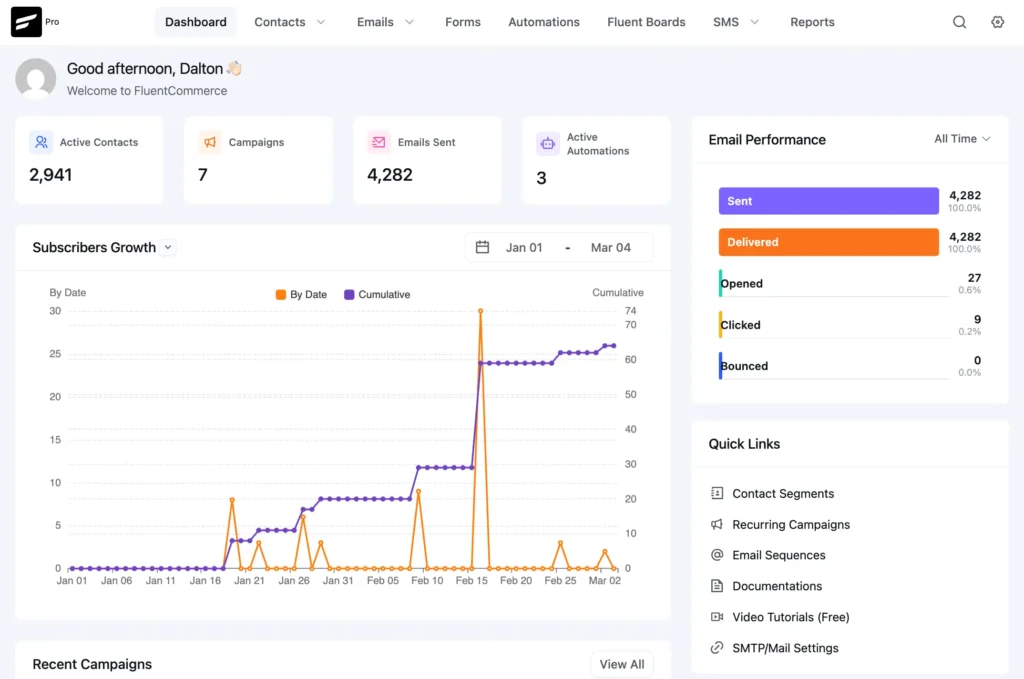Click the Campaigns megaphone icon
Viewport: 1024px width, 679px height.
coord(209,142)
